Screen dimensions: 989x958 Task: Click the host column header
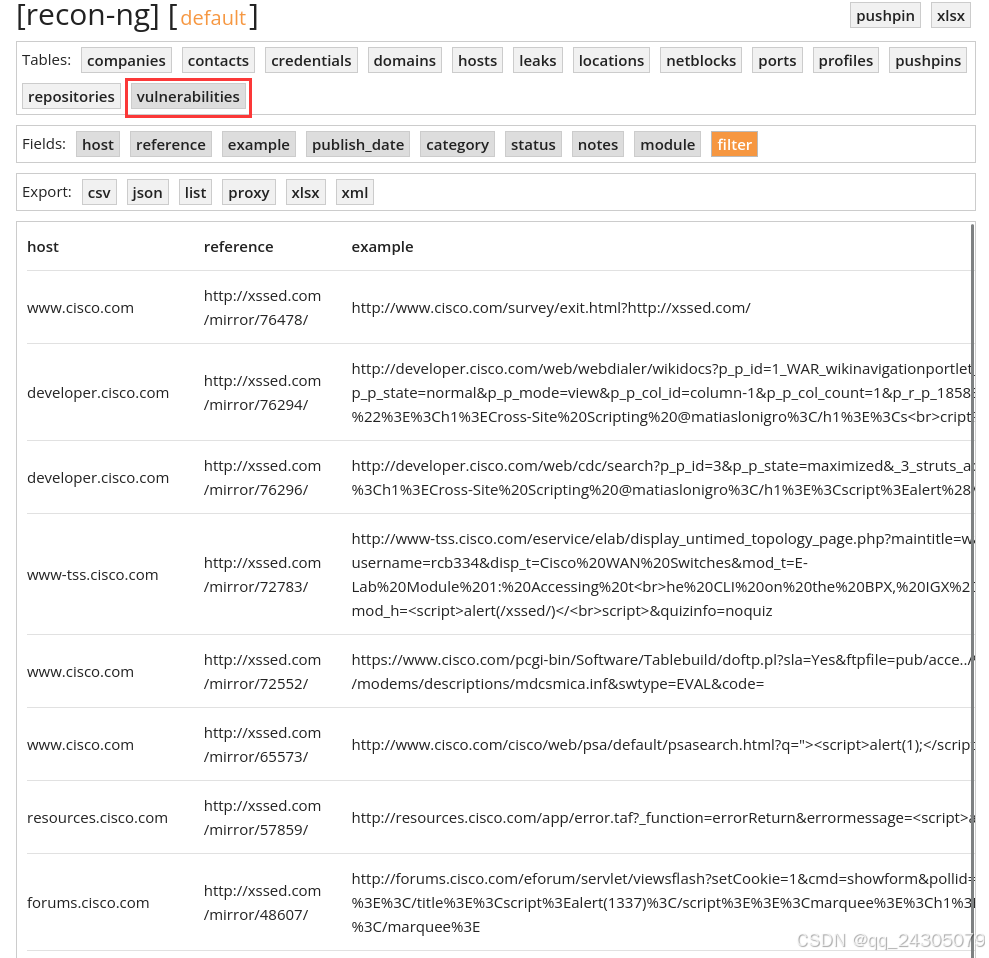click(x=43, y=247)
